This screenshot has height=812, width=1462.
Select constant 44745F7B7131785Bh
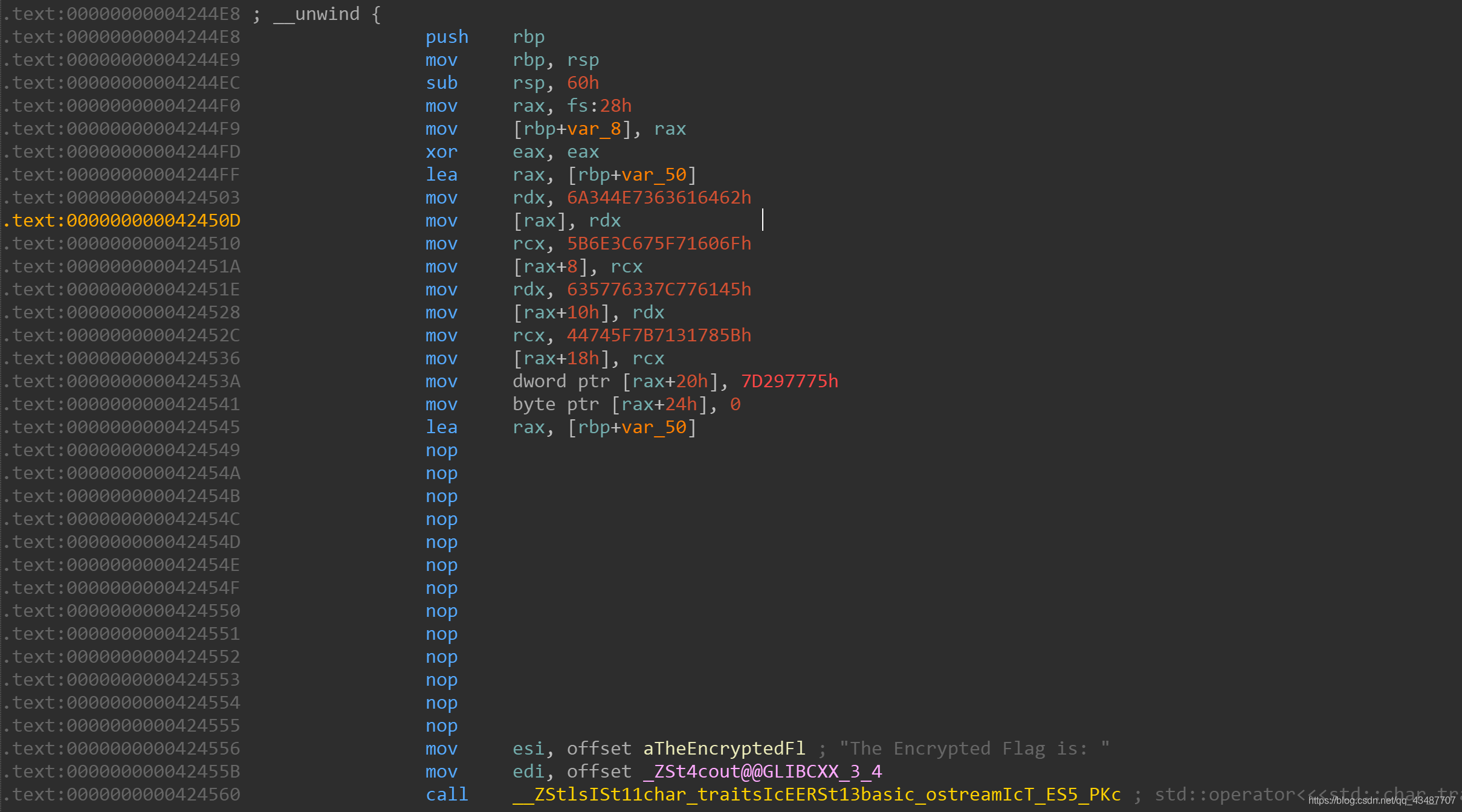click(659, 335)
